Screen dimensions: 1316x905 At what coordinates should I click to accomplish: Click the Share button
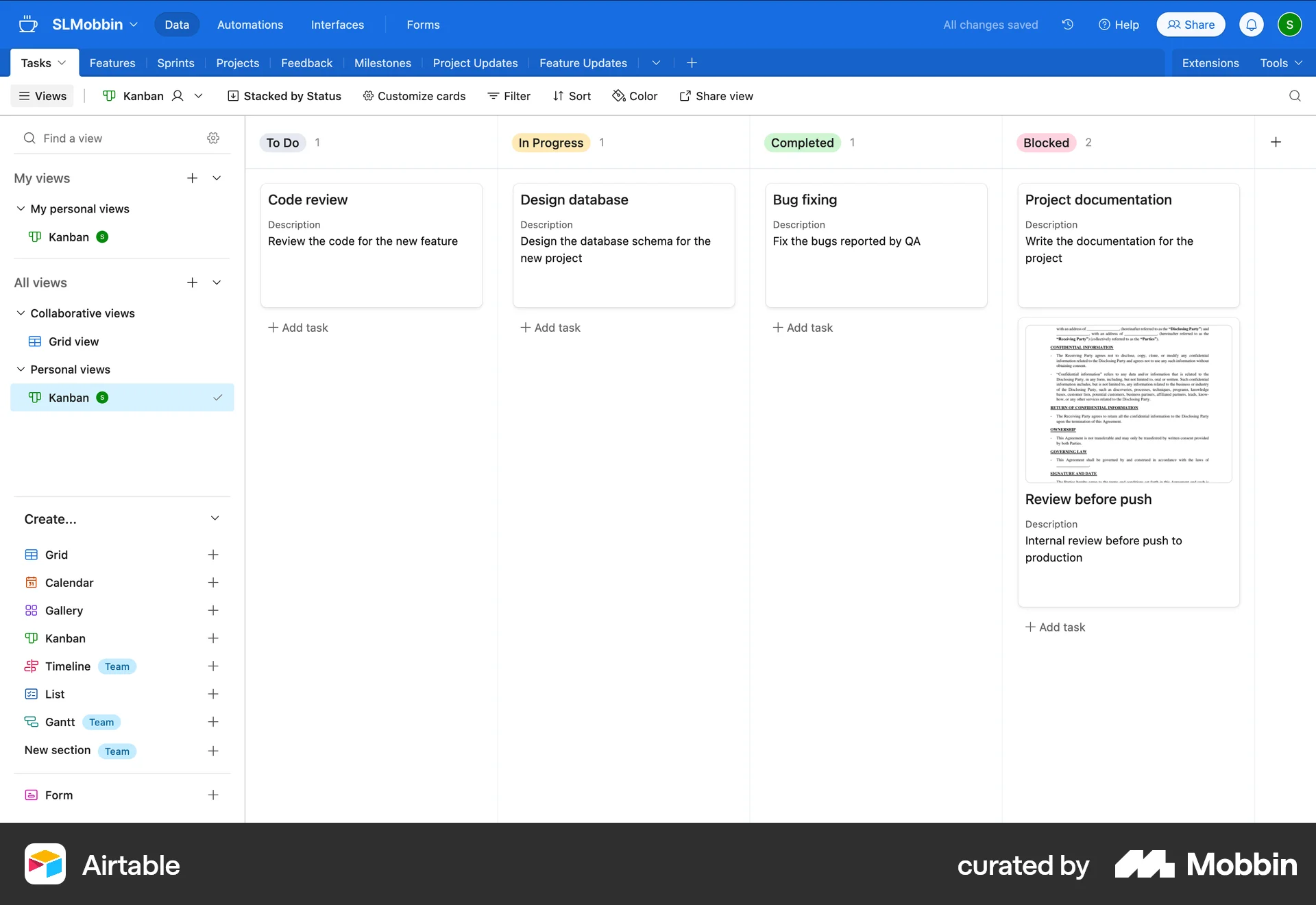point(1190,24)
